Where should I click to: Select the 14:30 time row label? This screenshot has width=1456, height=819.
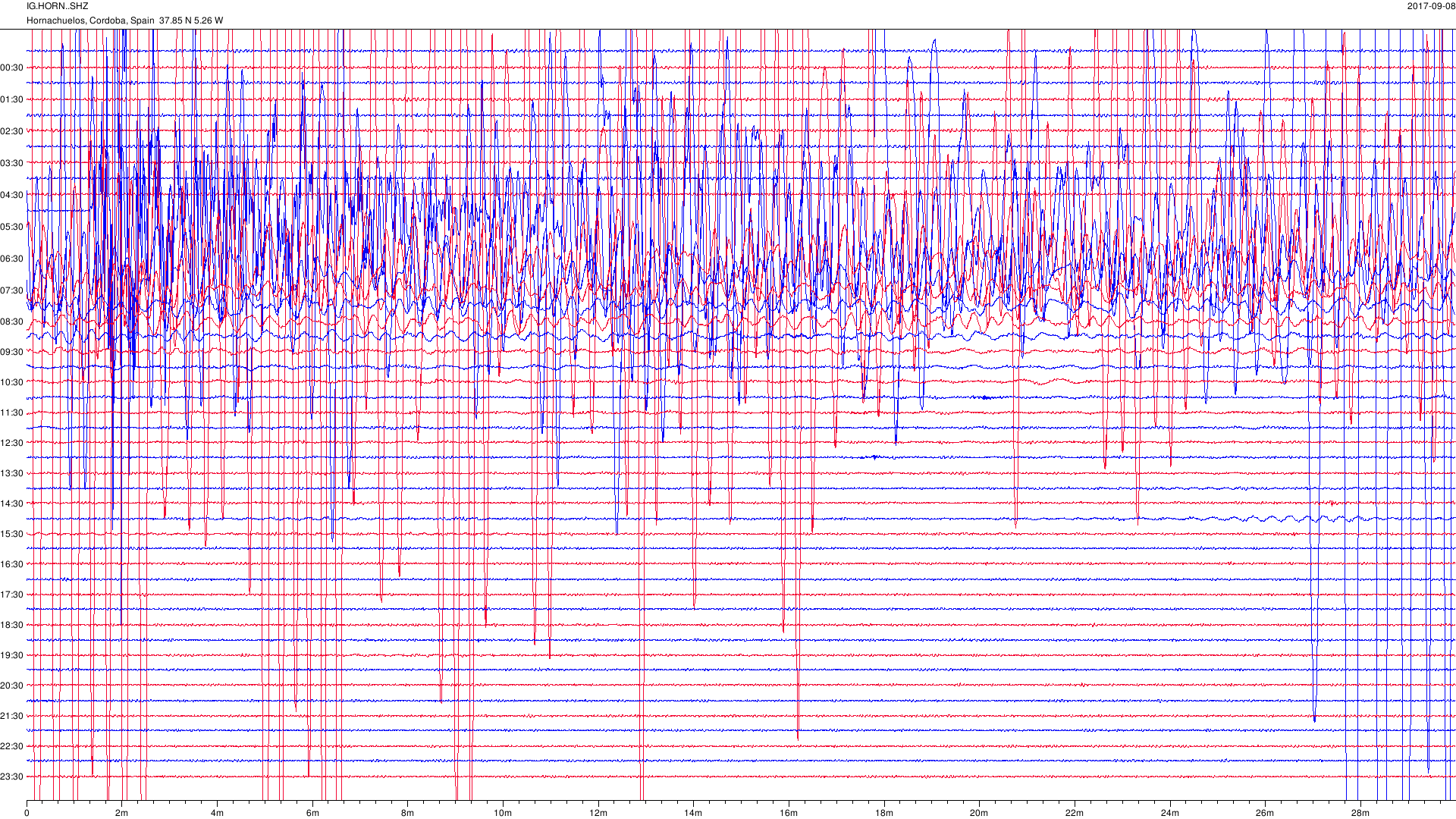(x=11, y=504)
